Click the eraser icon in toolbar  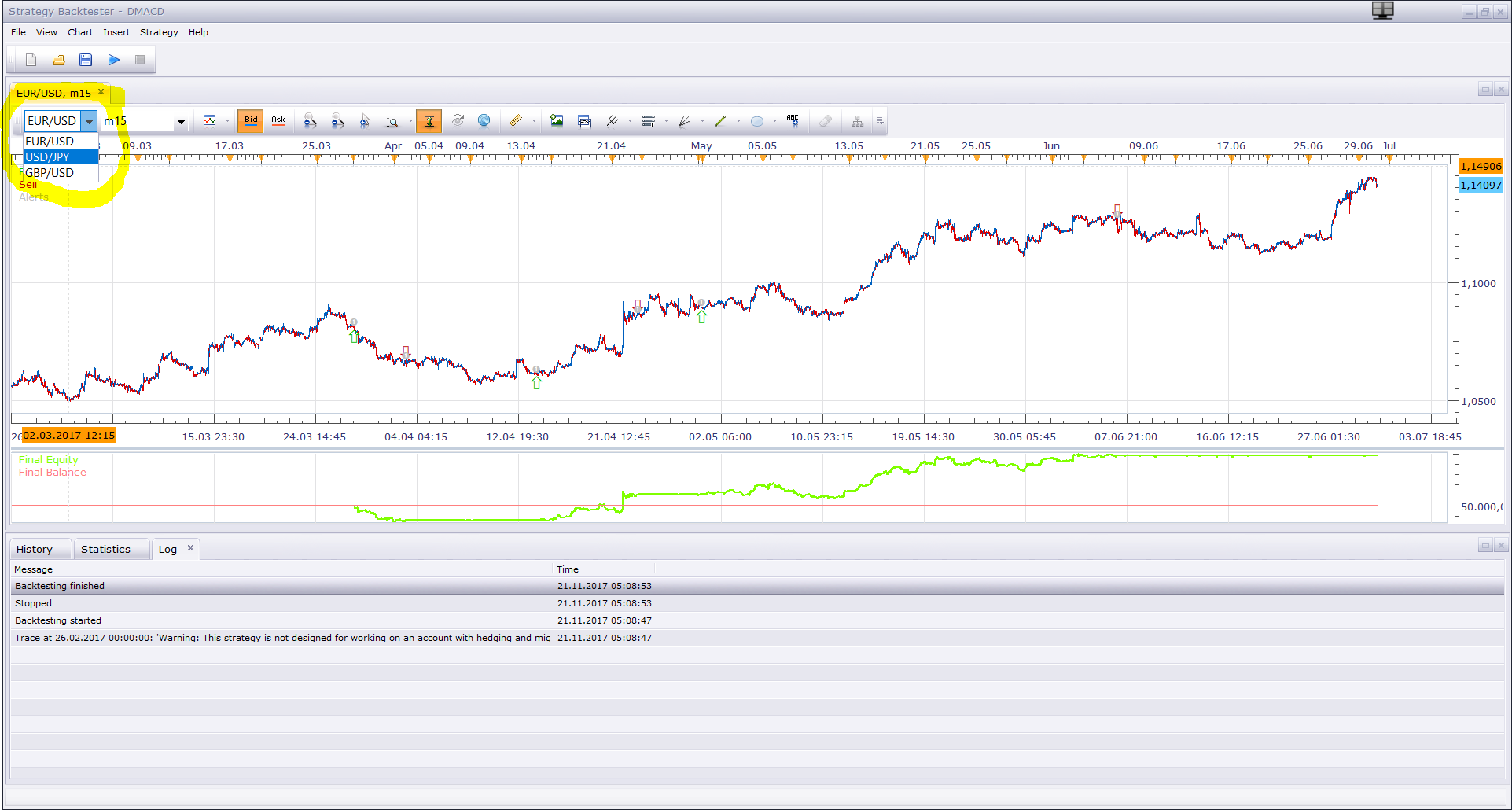coord(825,121)
